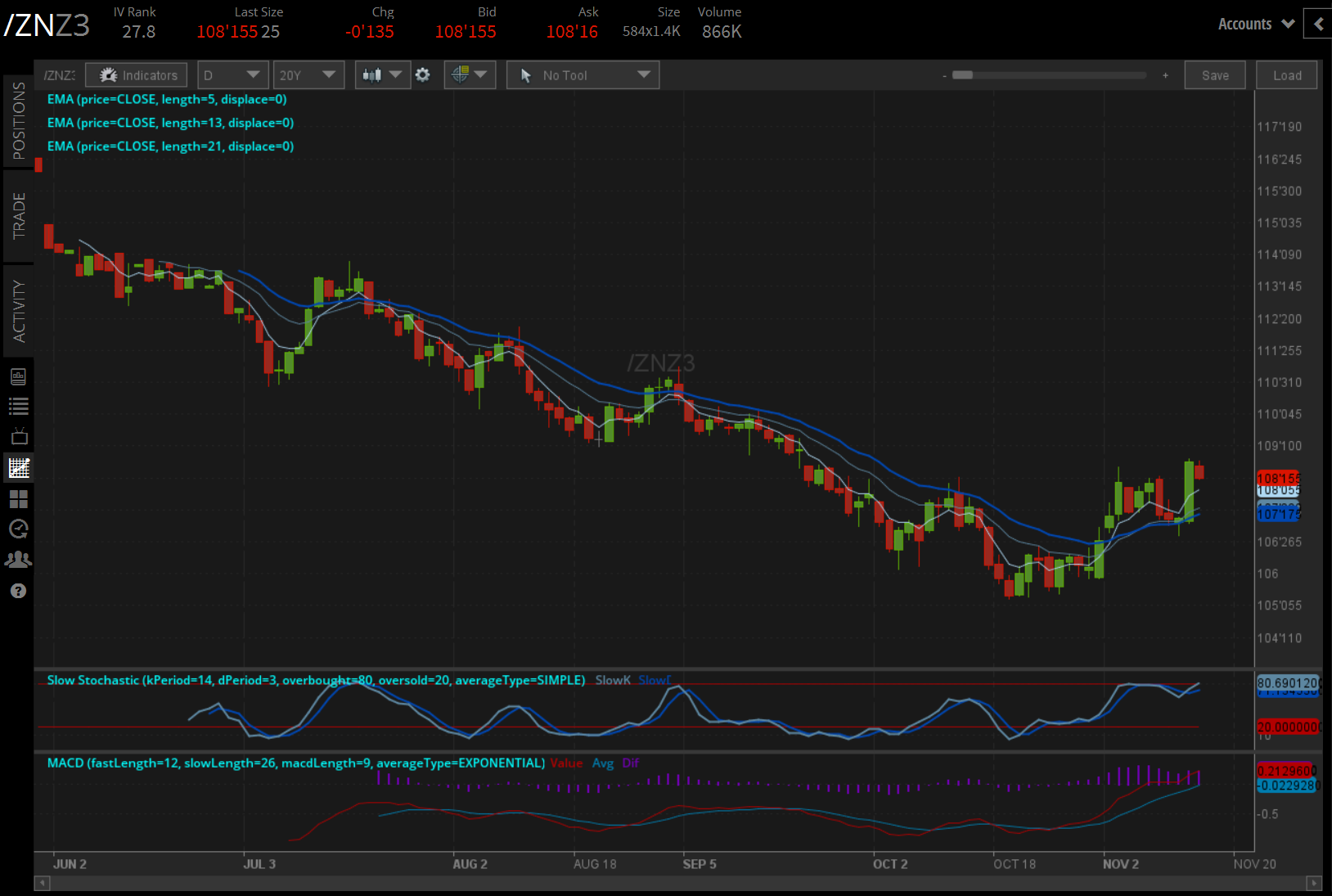The image size is (1332, 896).
Task: Open help question mark icon
Action: pyautogui.click(x=18, y=591)
